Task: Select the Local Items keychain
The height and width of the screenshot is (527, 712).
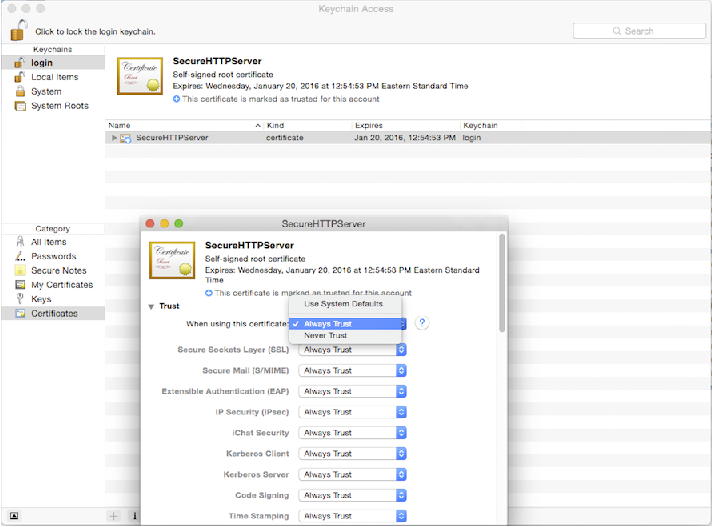Action: pos(53,77)
